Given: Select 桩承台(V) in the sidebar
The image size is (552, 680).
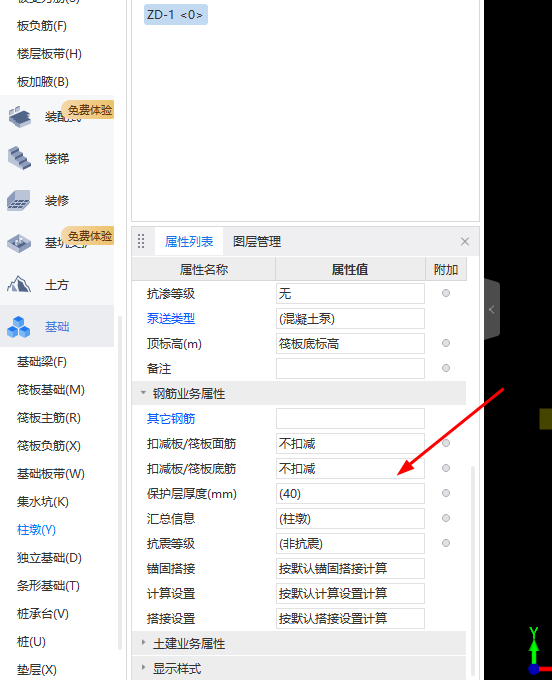Looking at the screenshot, I should point(42,614).
